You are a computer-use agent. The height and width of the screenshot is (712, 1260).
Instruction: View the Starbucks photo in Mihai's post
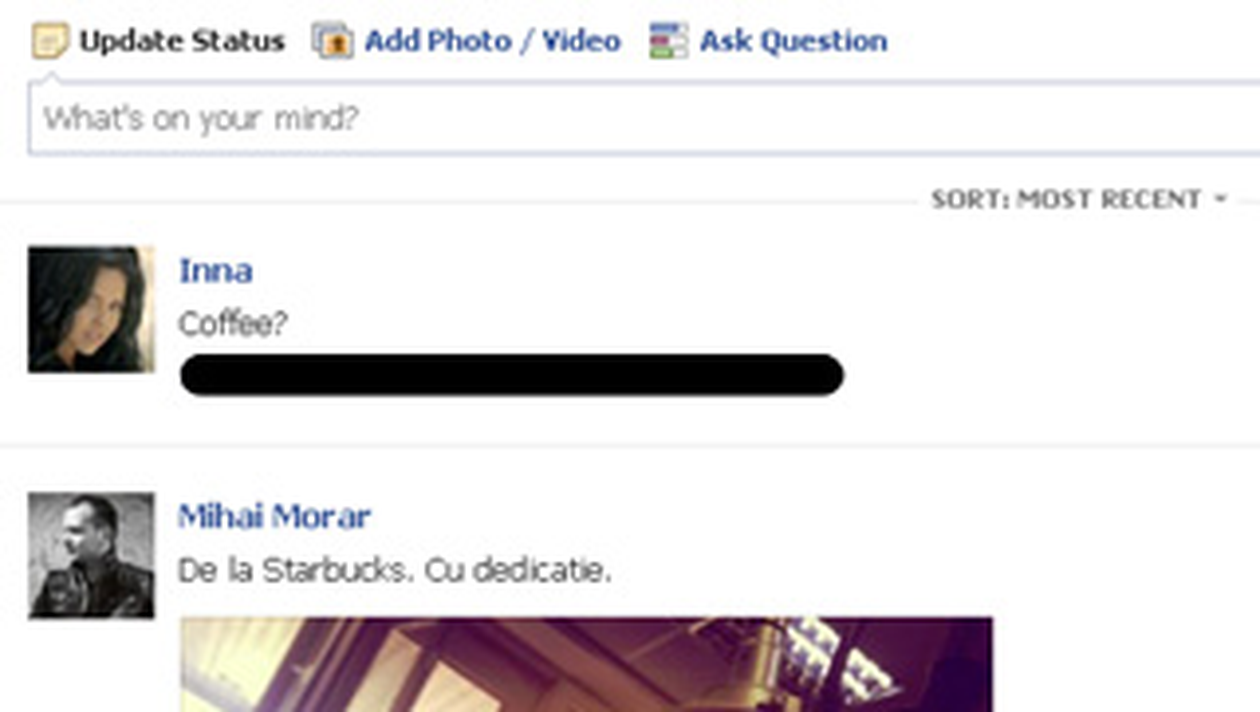[x=587, y=664]
